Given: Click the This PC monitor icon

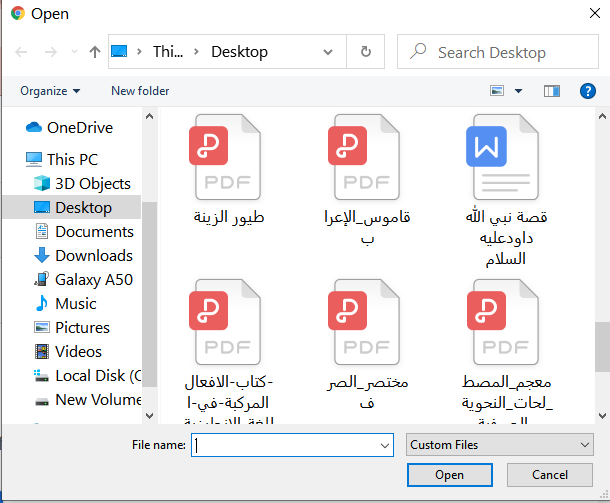Looking at the screenshot, I should coord(34,159).
